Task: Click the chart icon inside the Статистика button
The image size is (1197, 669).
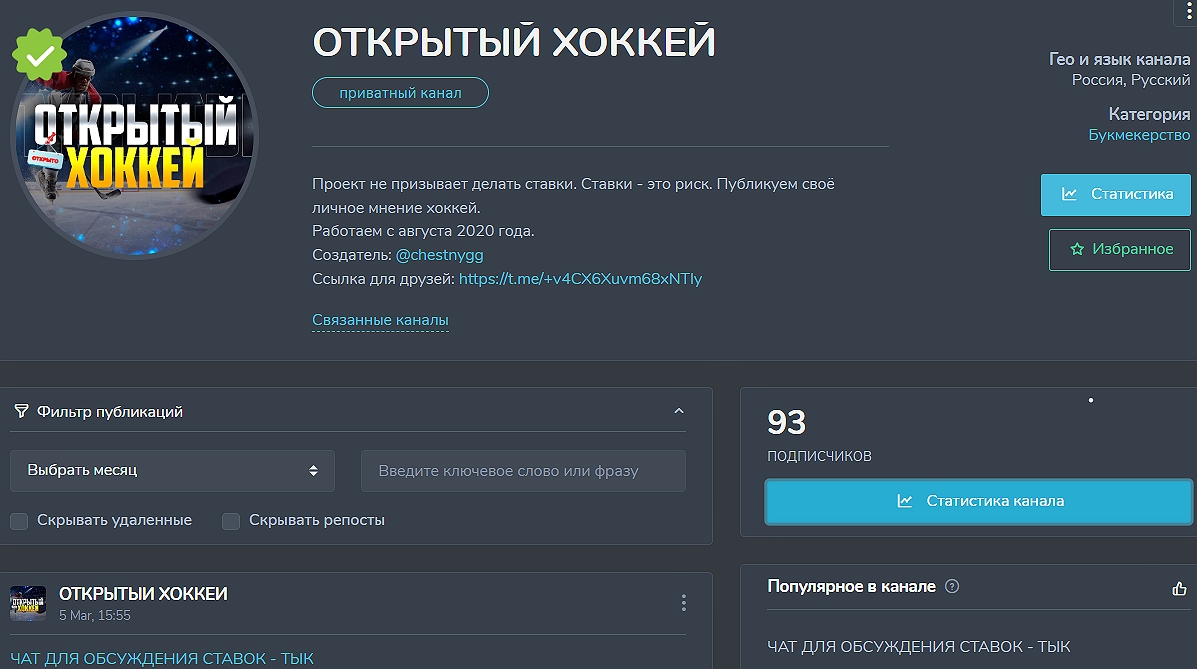Action: [1068, 195]
